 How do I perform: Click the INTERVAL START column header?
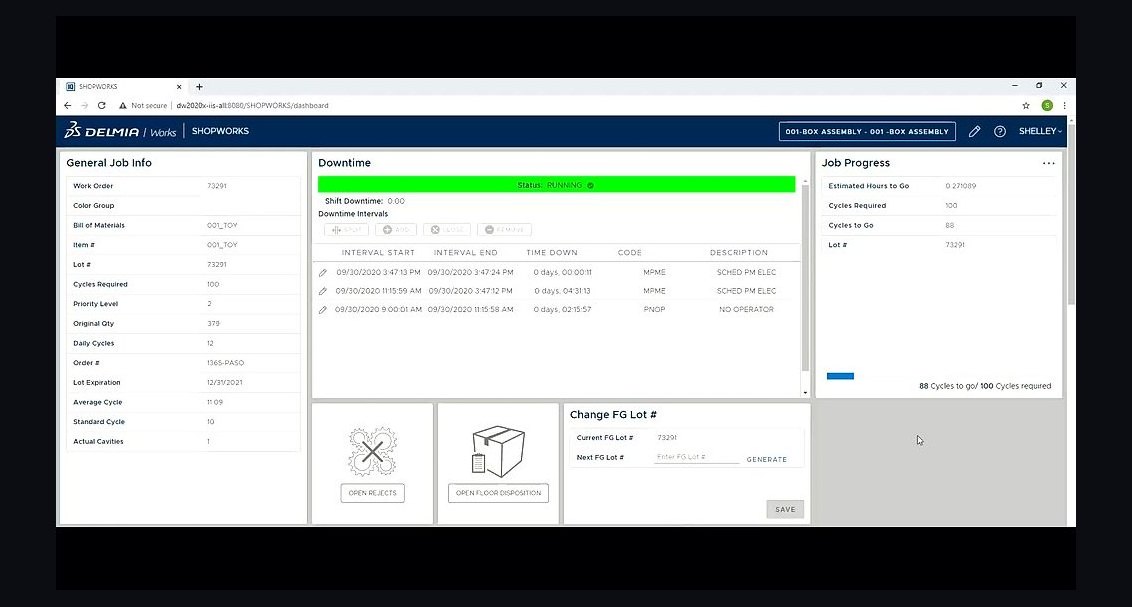(378, 253)
